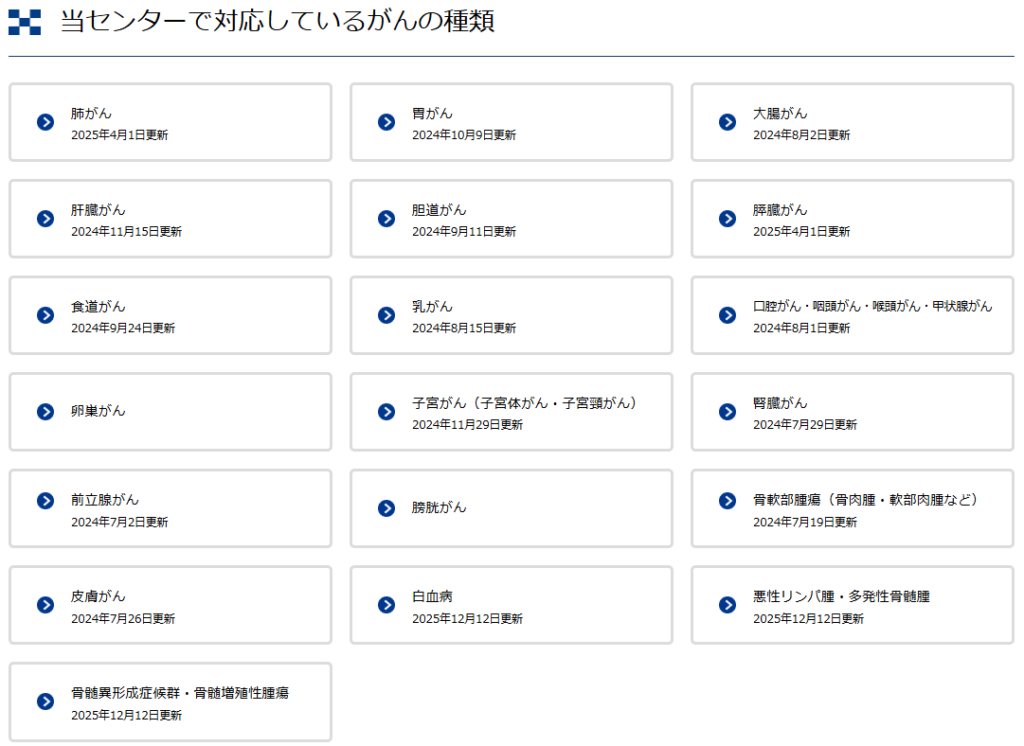Viewport: 1024px width, 746px height.
Task: Click the arrow icon beside 肺がん
Action: pos(45,122)
